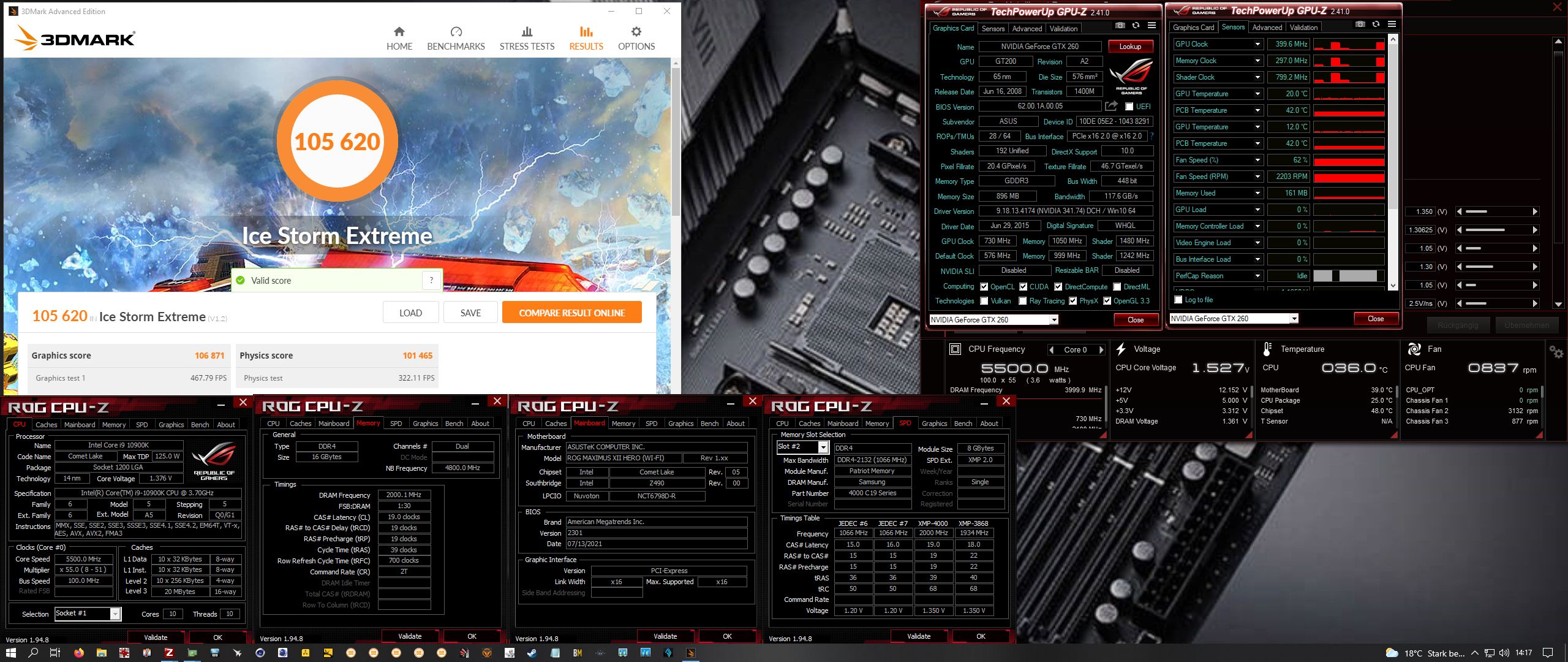Screen dimensions: 1568x662
Task: Click the Valid score question mark help
Action: [431, 280]
